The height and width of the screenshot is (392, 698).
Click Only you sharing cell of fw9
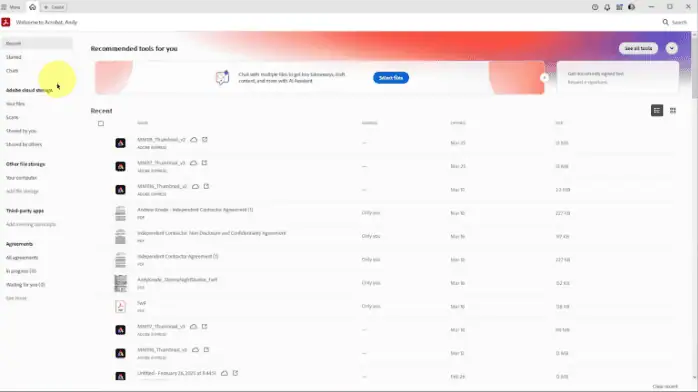(371, 307)
